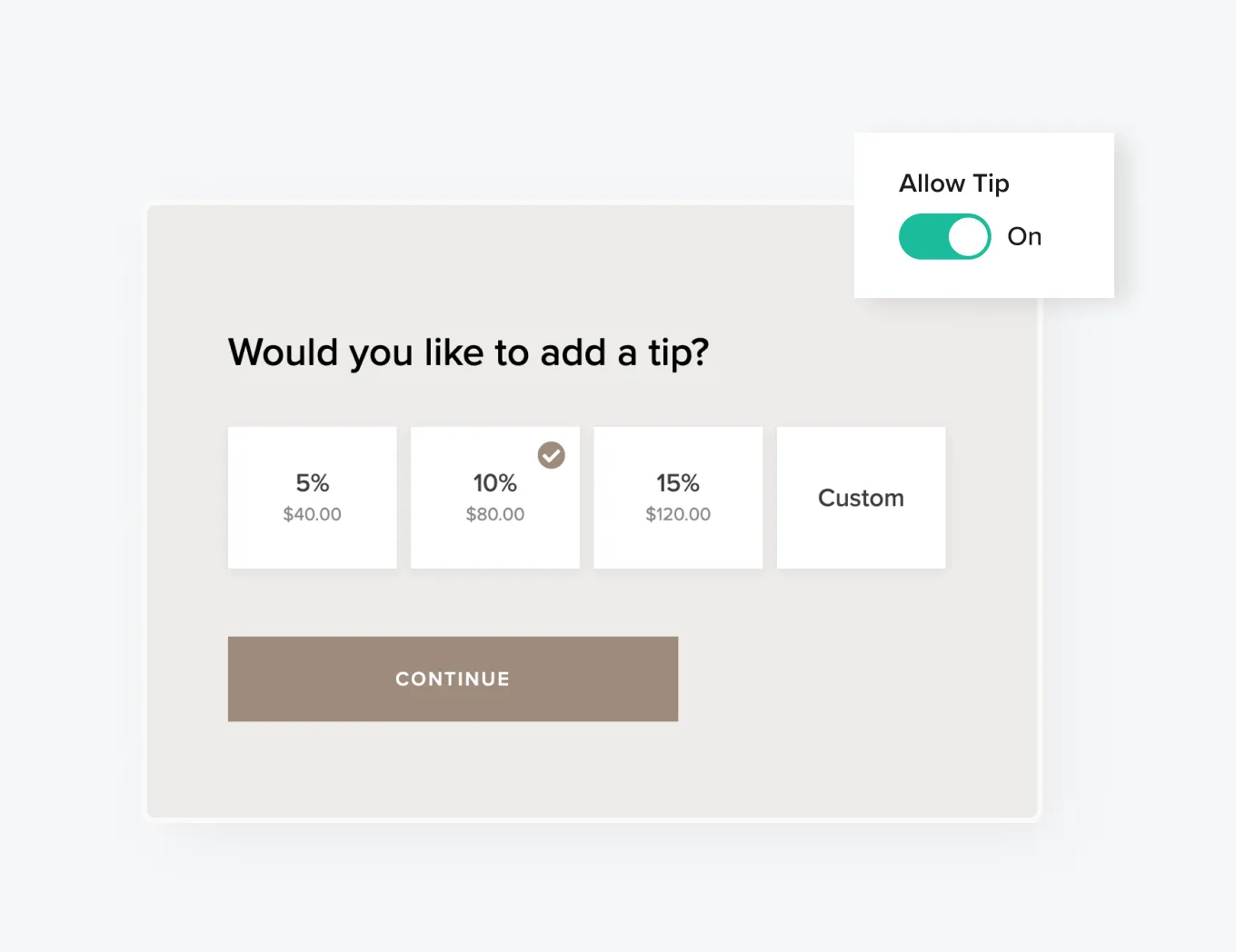Toggle the green tipping switch

(x=944, y=236)
